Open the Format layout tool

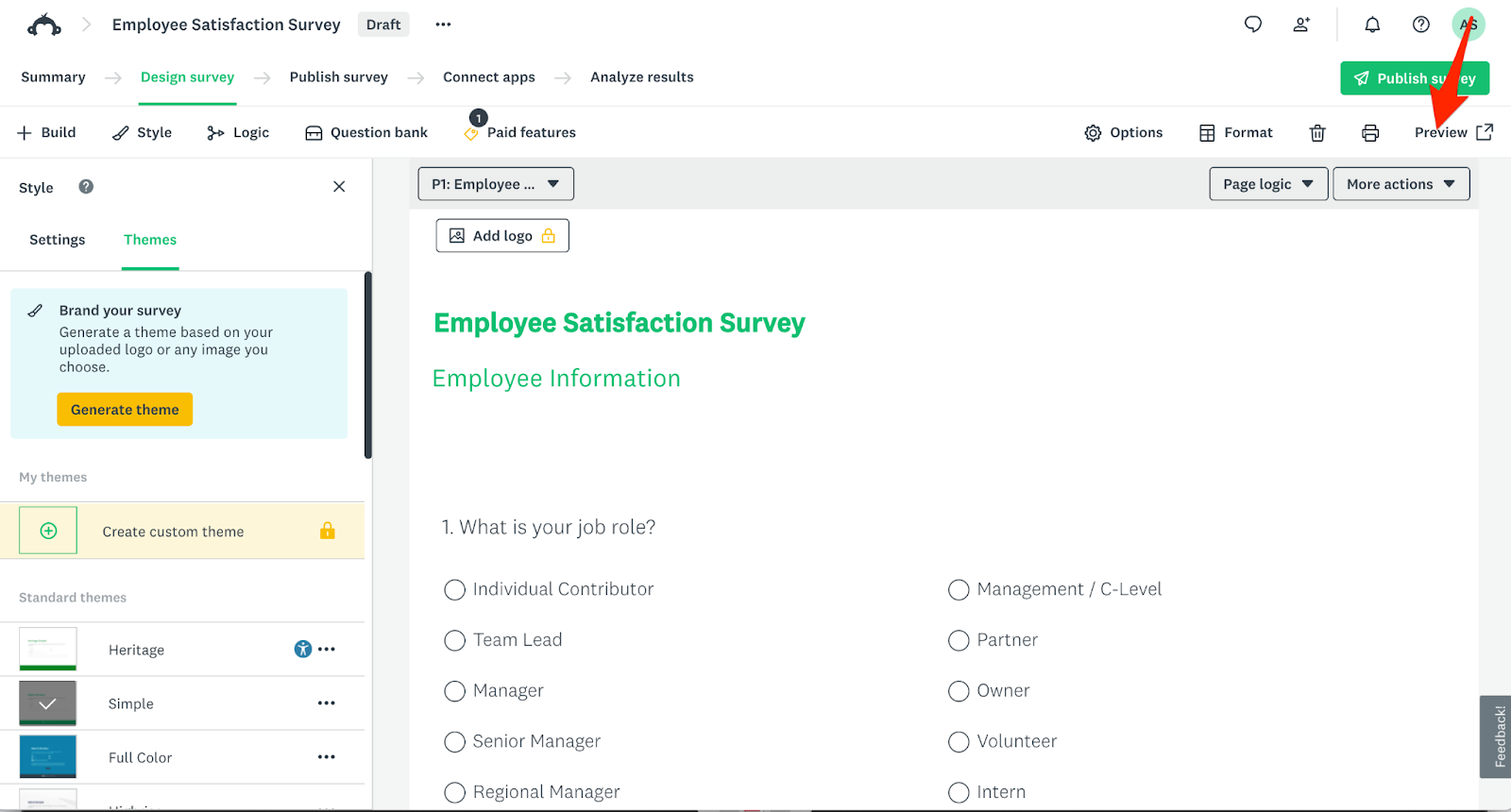click(1235, 133)
